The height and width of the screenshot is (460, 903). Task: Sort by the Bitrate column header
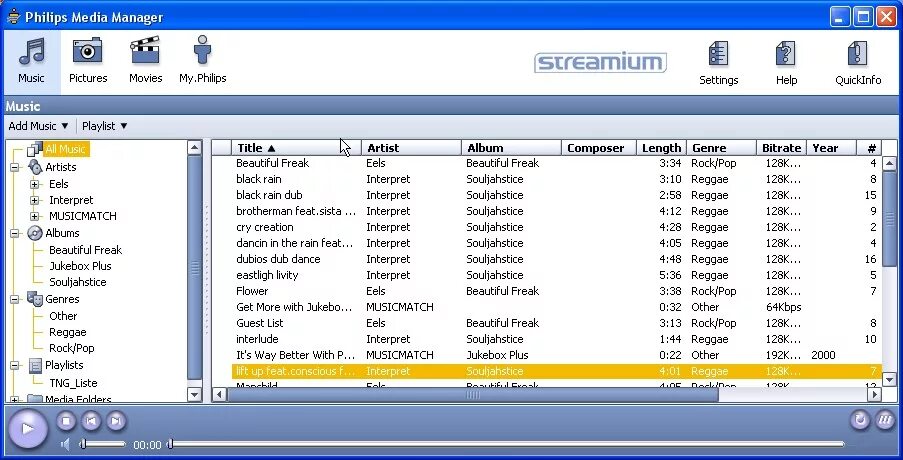781,148
